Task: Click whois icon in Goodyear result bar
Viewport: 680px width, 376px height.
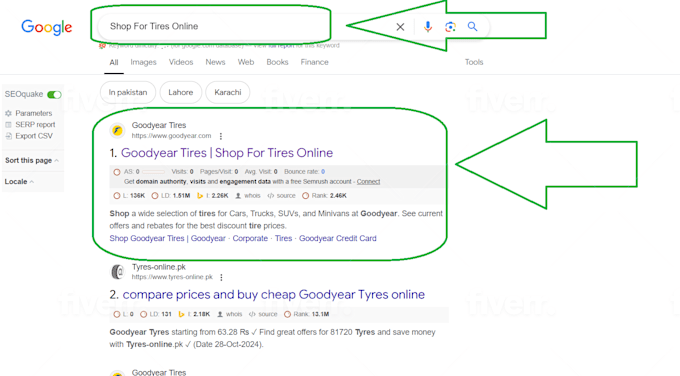Action: coord(238,196)
